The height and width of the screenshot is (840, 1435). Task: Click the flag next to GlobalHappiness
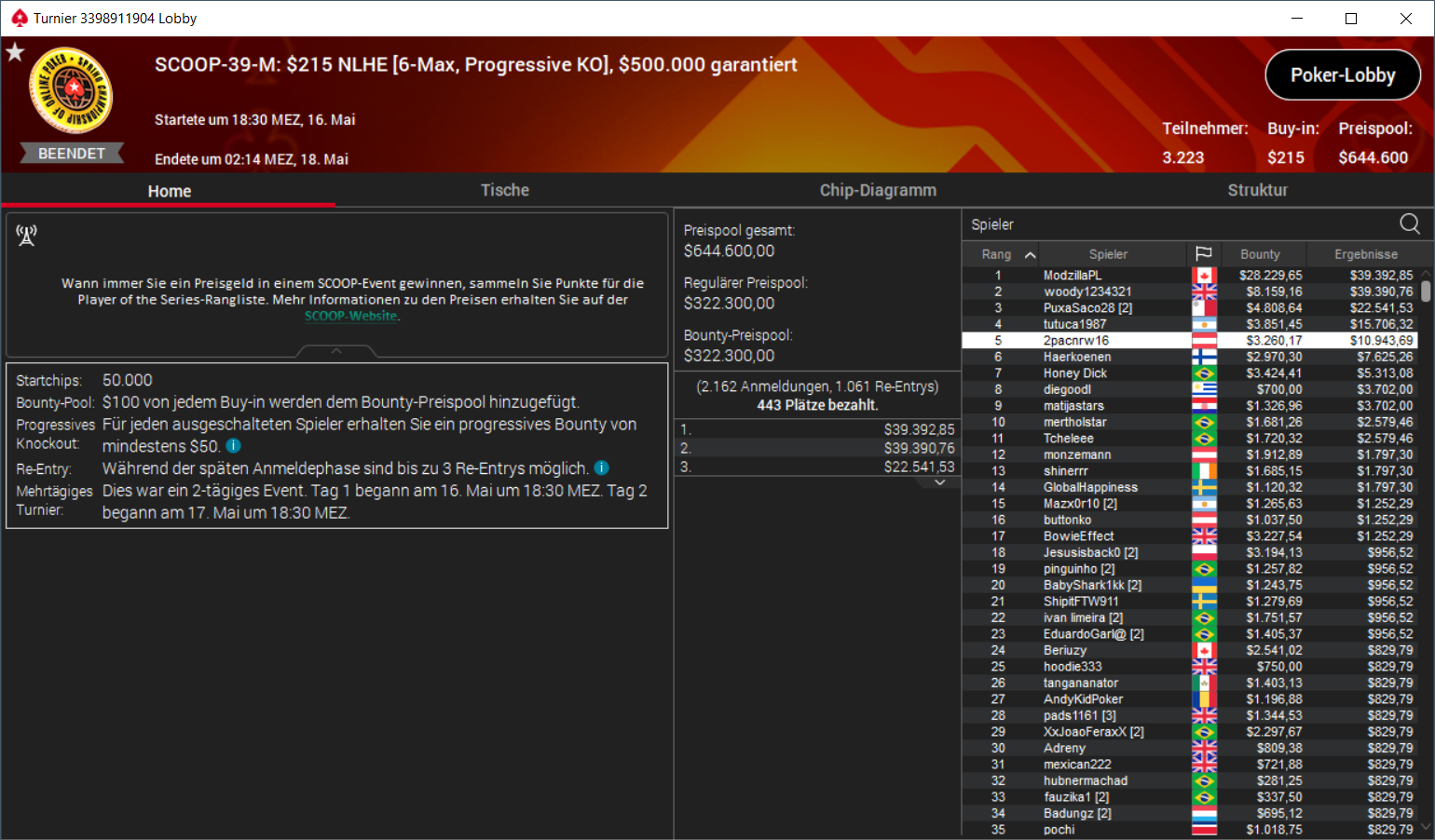click(1204, 487)
